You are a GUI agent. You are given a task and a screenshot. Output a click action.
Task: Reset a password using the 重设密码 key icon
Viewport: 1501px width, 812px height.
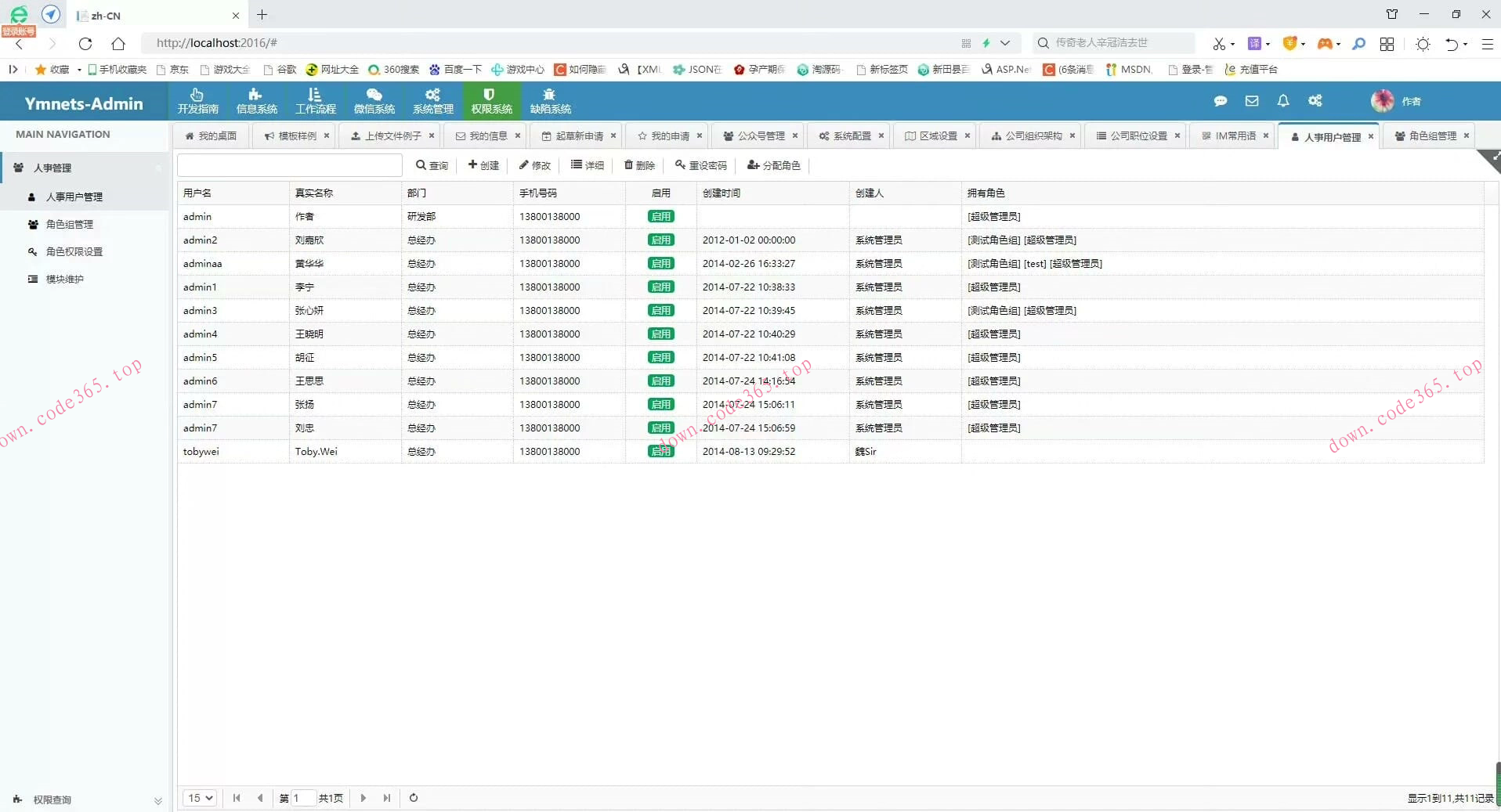tap(700, 165)
